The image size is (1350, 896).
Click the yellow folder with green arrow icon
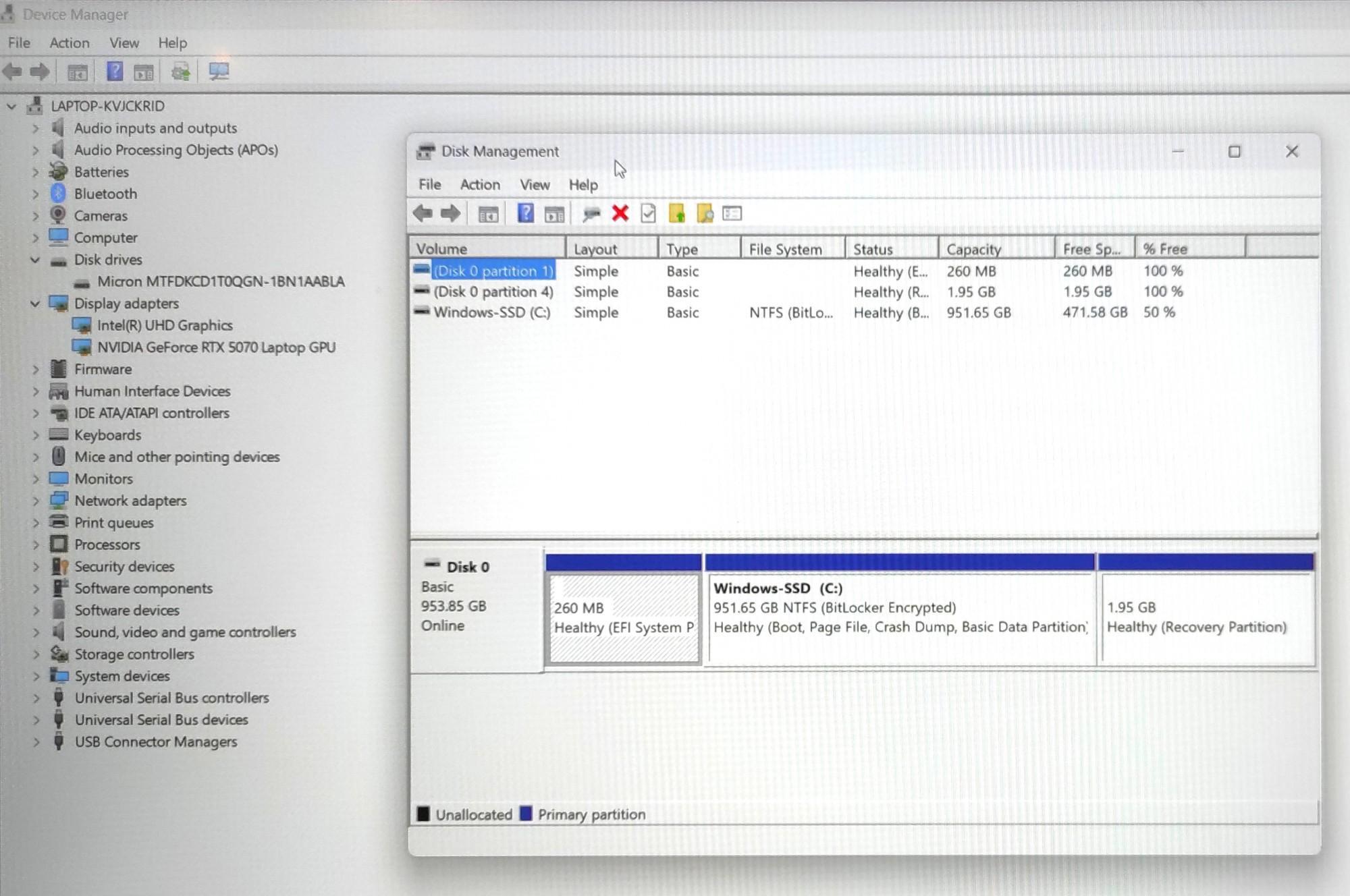pos(676,214)
